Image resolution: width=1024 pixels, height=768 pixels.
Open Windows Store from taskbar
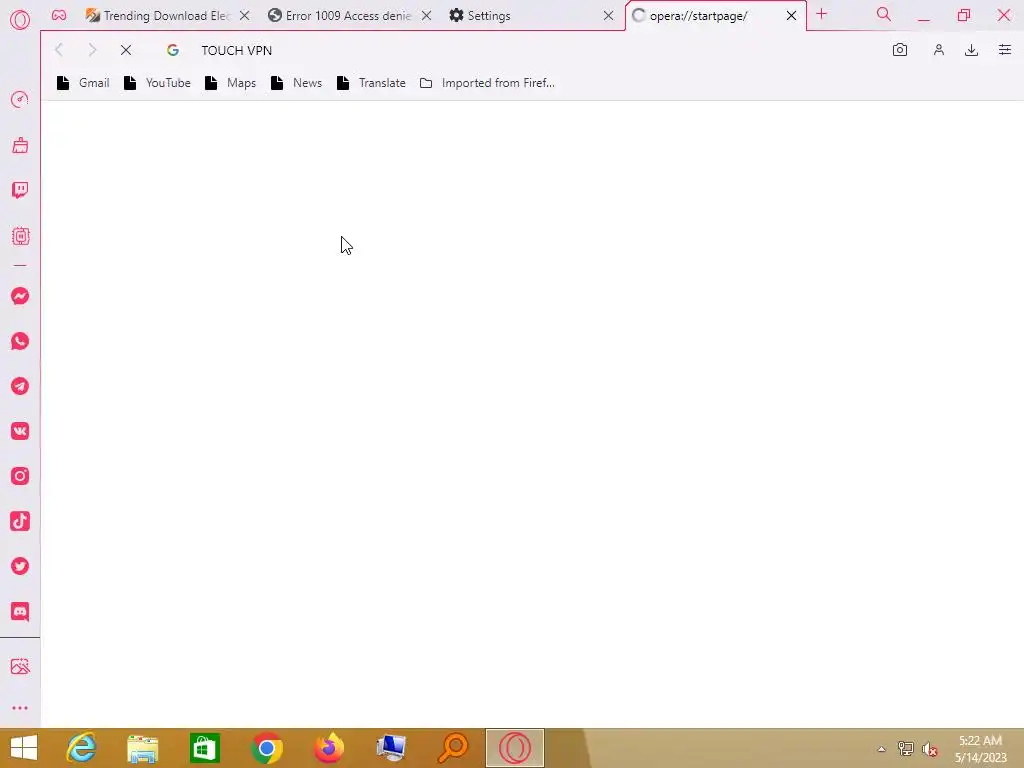pos(204,748)
